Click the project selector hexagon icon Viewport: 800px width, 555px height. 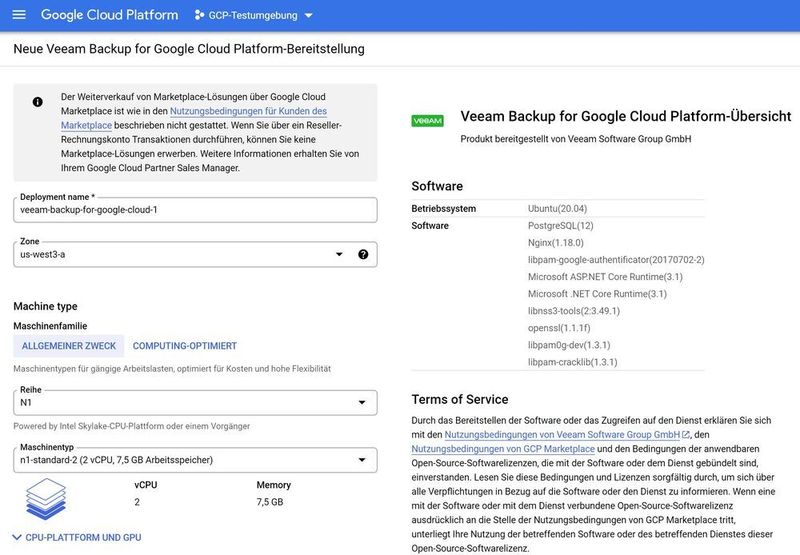tap(199, 15)
